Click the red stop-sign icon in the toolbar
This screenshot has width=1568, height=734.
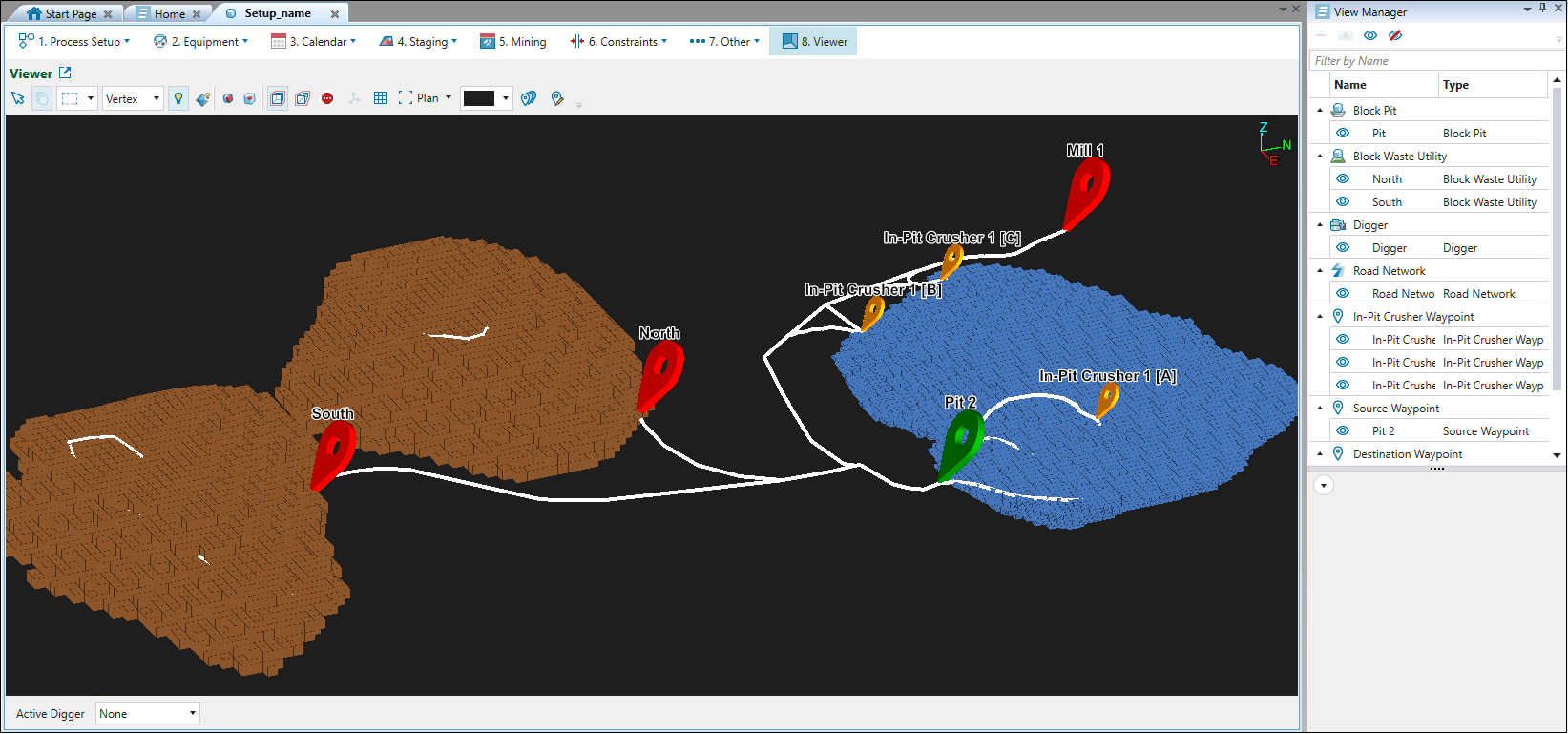coord(327,98)
